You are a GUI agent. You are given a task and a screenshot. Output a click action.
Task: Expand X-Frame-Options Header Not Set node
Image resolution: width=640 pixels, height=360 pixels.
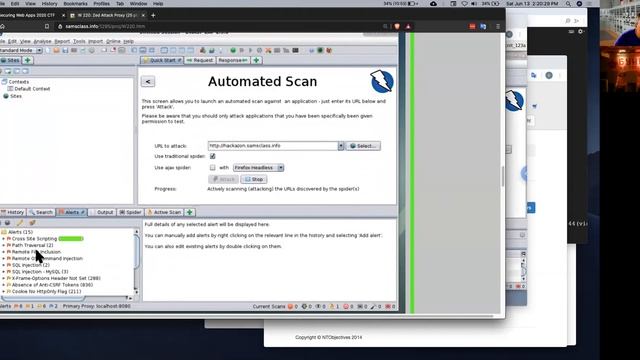click(x=4, y=278)
